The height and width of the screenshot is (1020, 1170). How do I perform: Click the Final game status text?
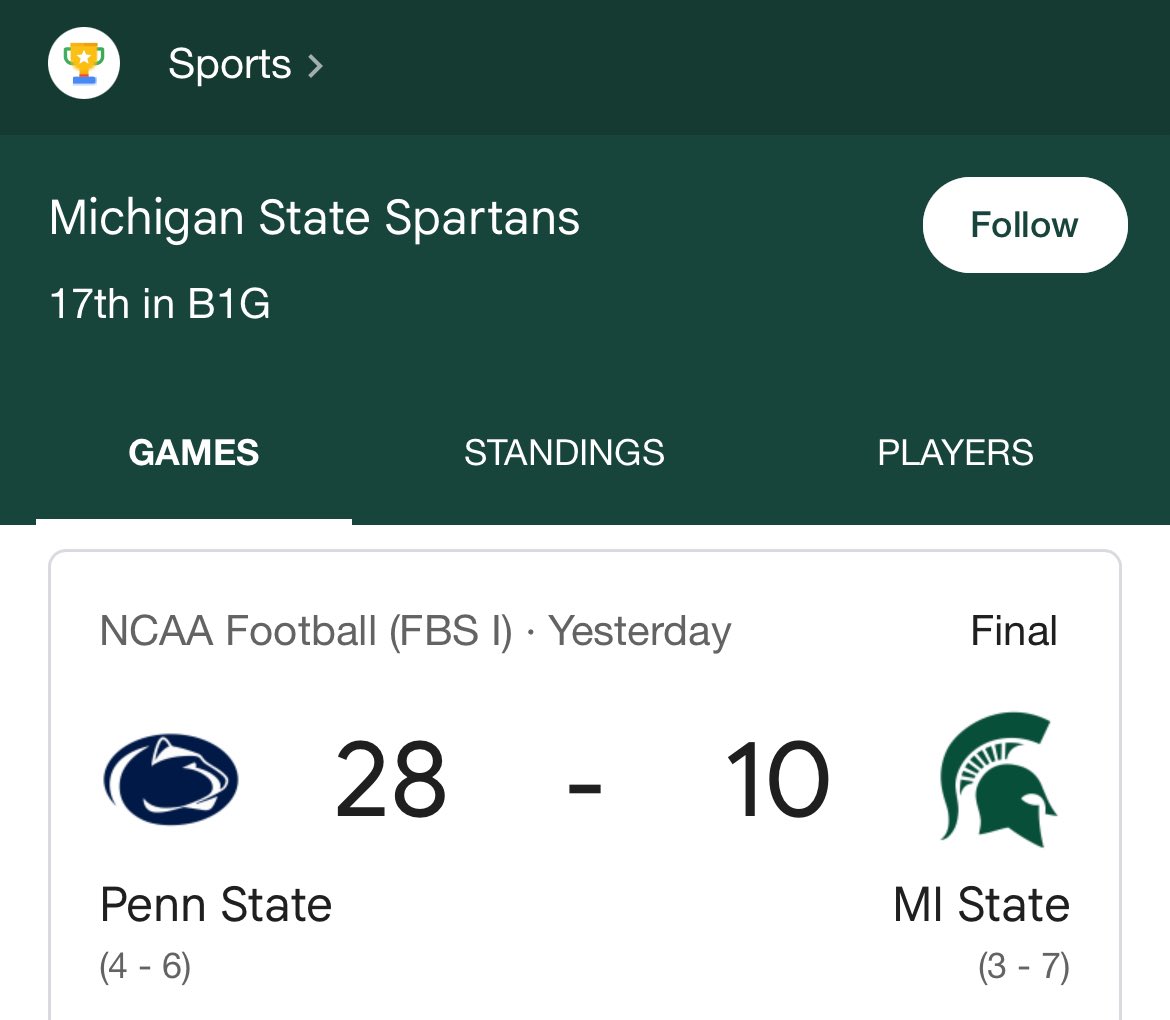[x=1013, y=631]
